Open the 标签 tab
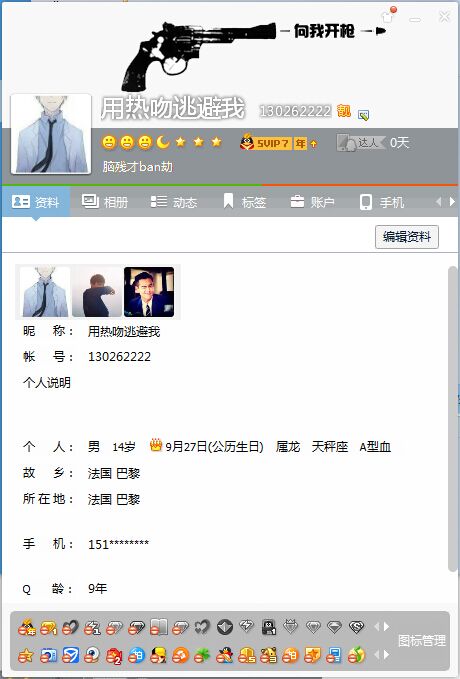The height and width of the screenshot is (679, 460). (x=244, y=202)
